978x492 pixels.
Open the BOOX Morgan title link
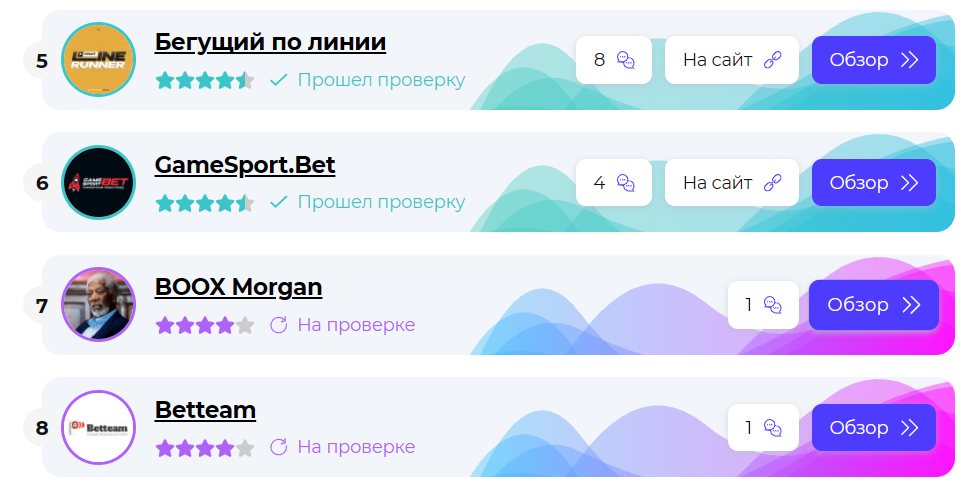(238, 287)
